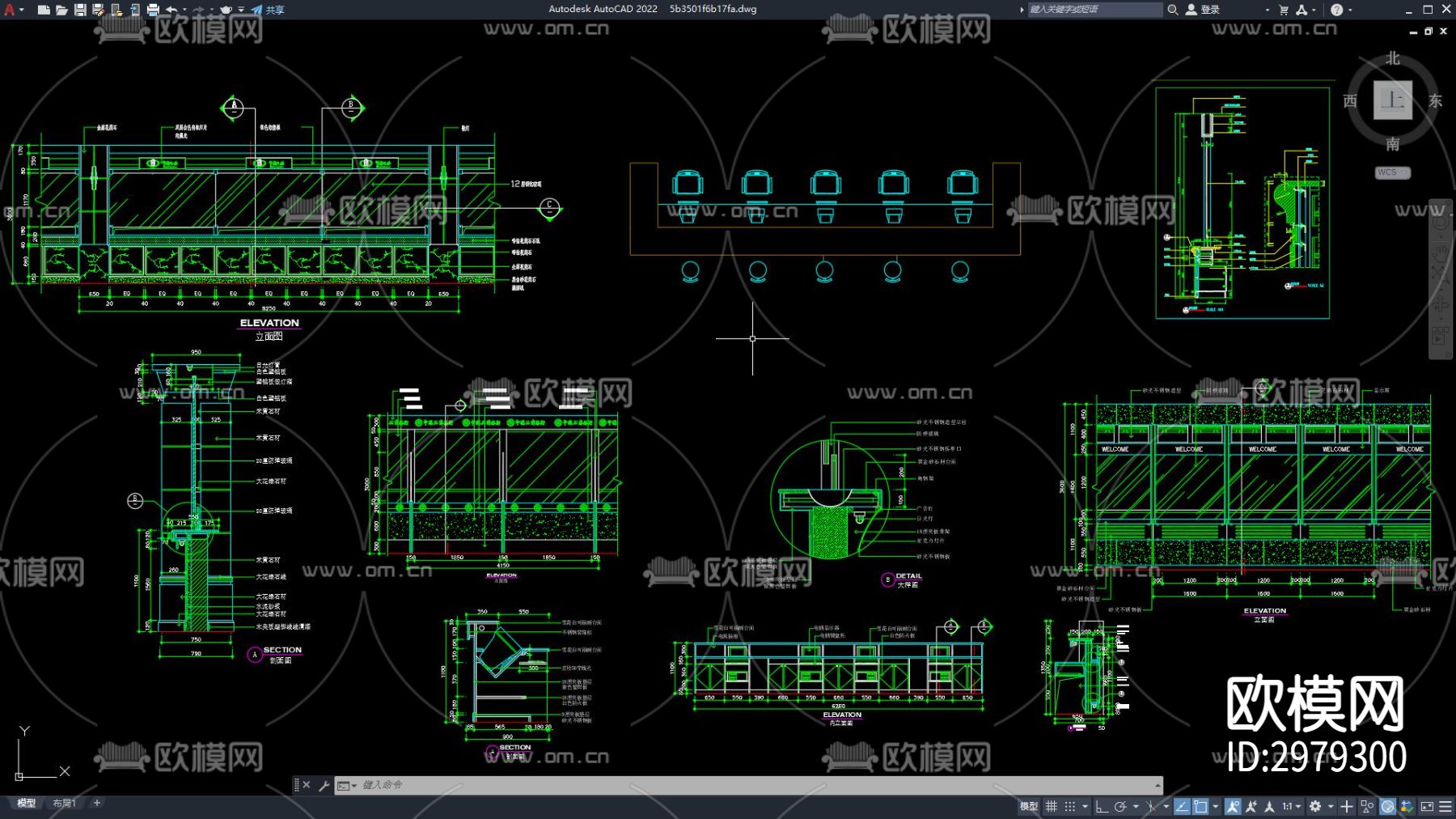The width and height of the screenshot is (1456, 819).
Task: Click the New drawing icon
Action: click(44, 10)
